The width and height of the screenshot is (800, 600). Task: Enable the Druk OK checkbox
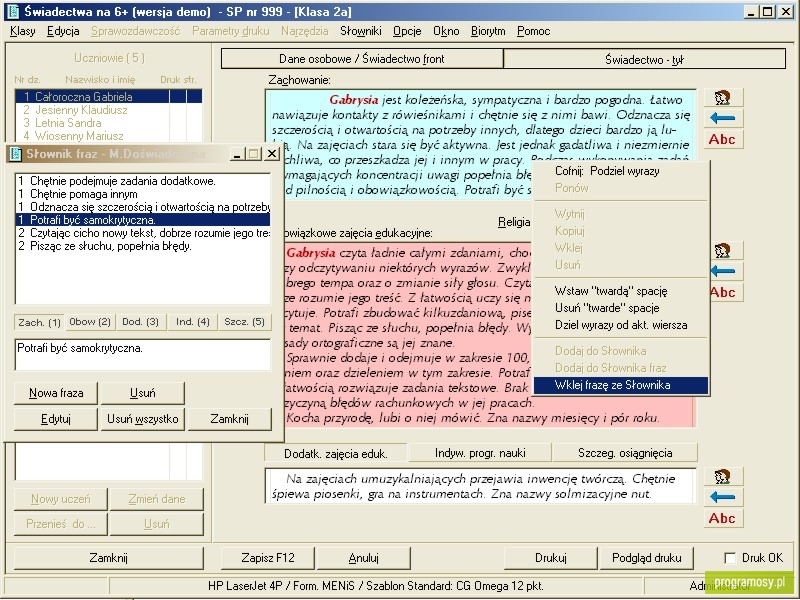[x=730, y=558]
